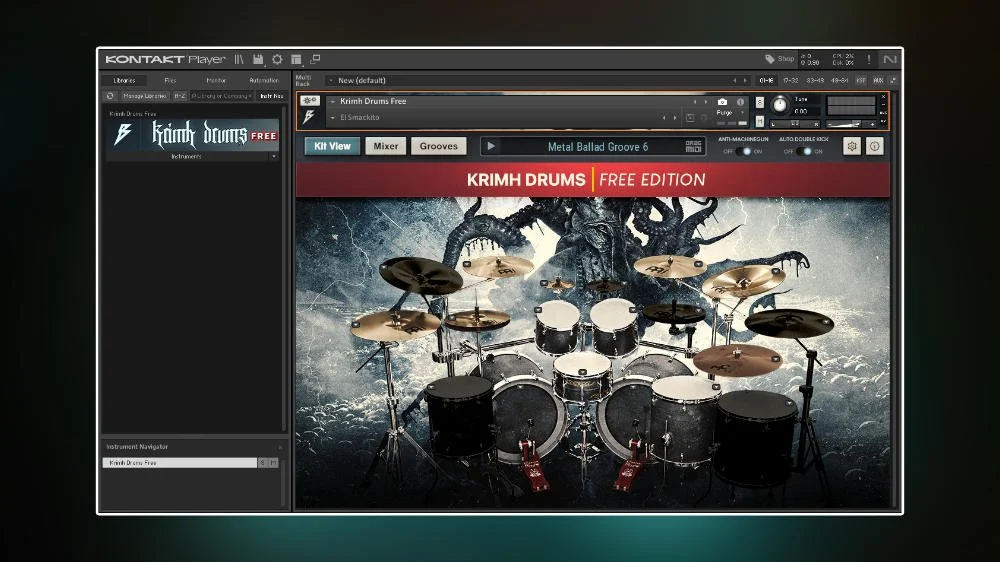Open the Multi Rack preset dropdown arrow

330,80
